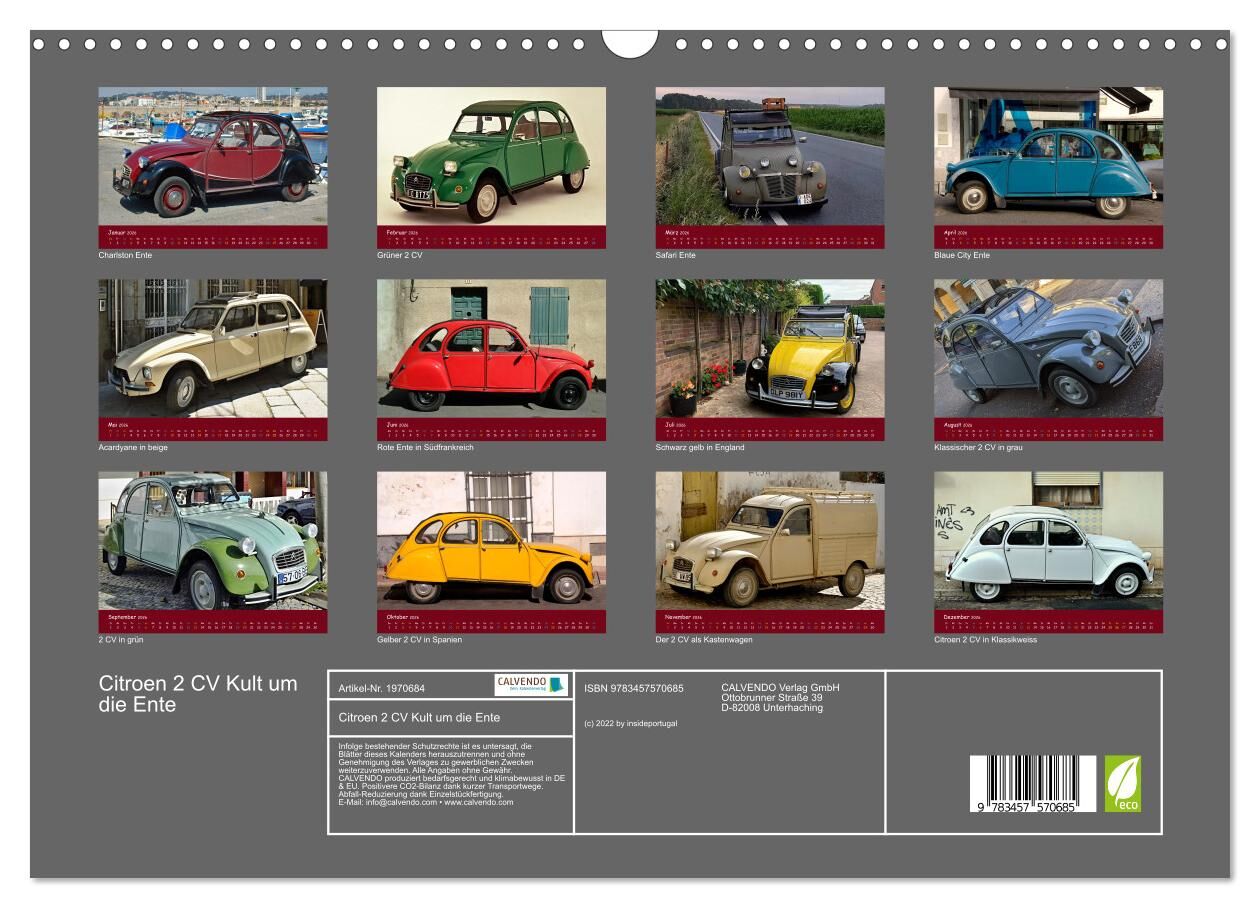The width and height of the screenshot is (1260, 908).
Task: Click the Kastenwagen van photo
Action: [x=769, y=540]
